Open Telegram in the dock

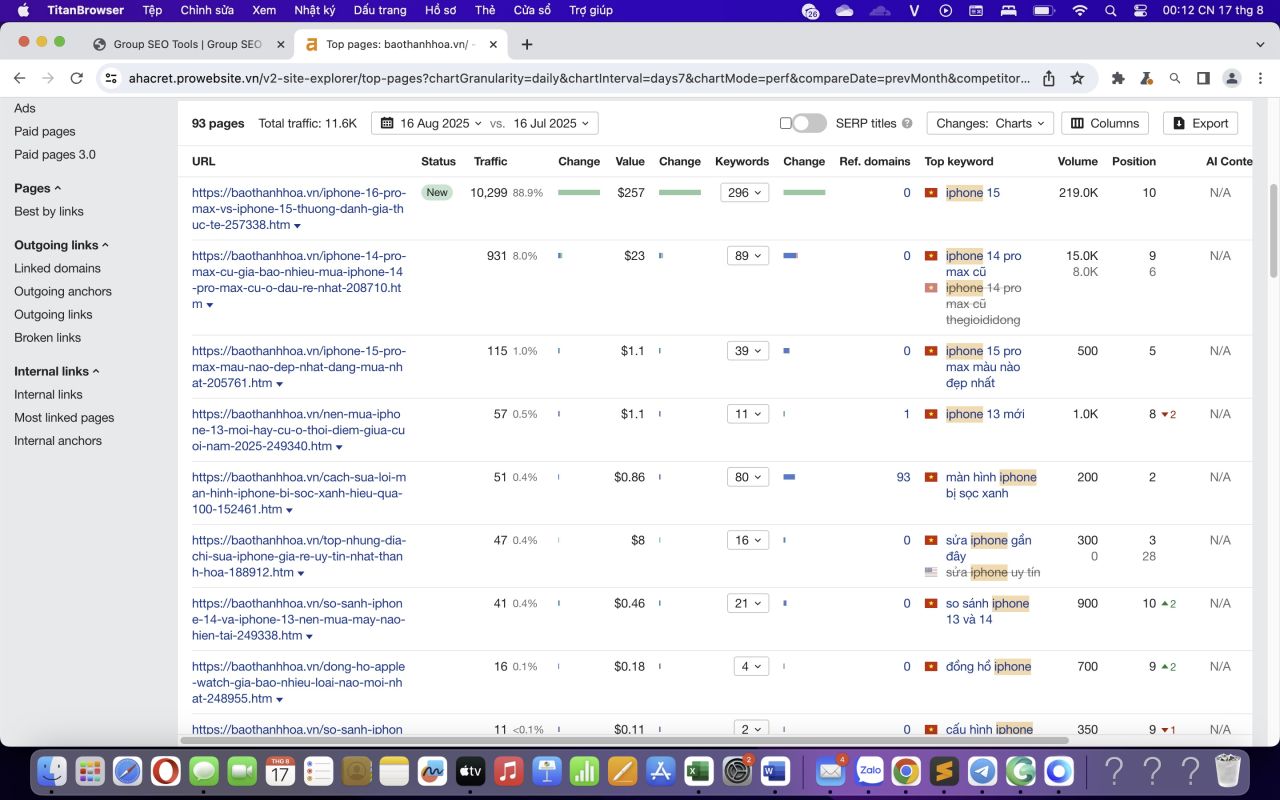(x=982, y=771)
